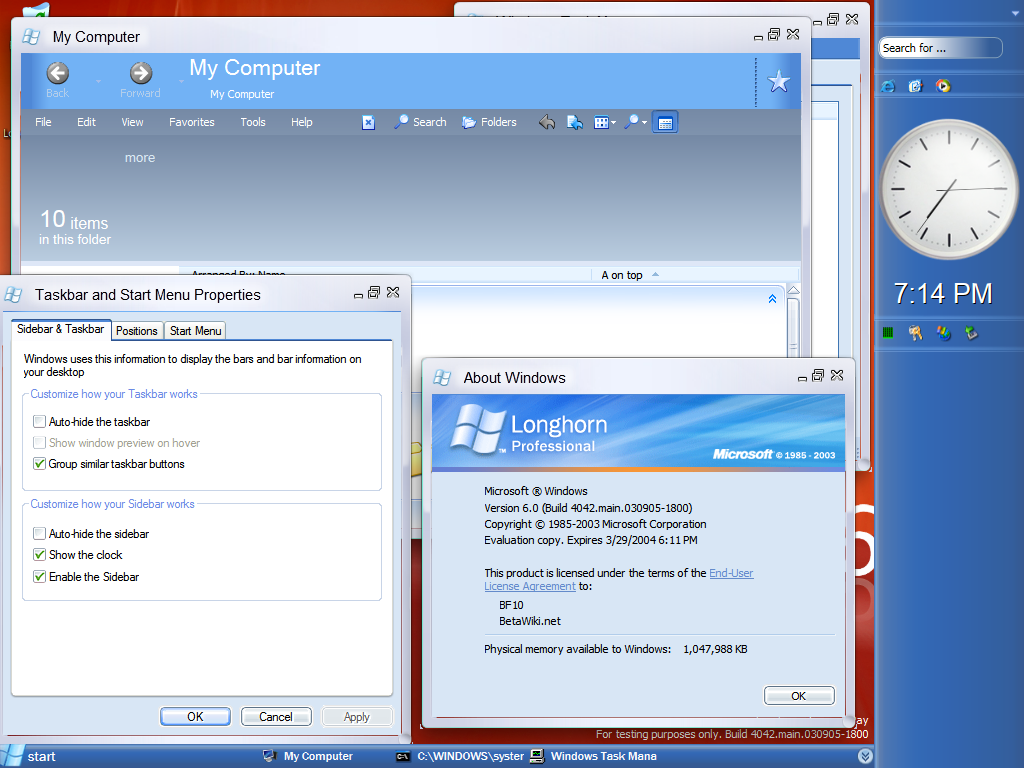This screenshot has width=1024, height=768.
Task: Click the A on top sort arrow
Action: click(x=655, y=275)
